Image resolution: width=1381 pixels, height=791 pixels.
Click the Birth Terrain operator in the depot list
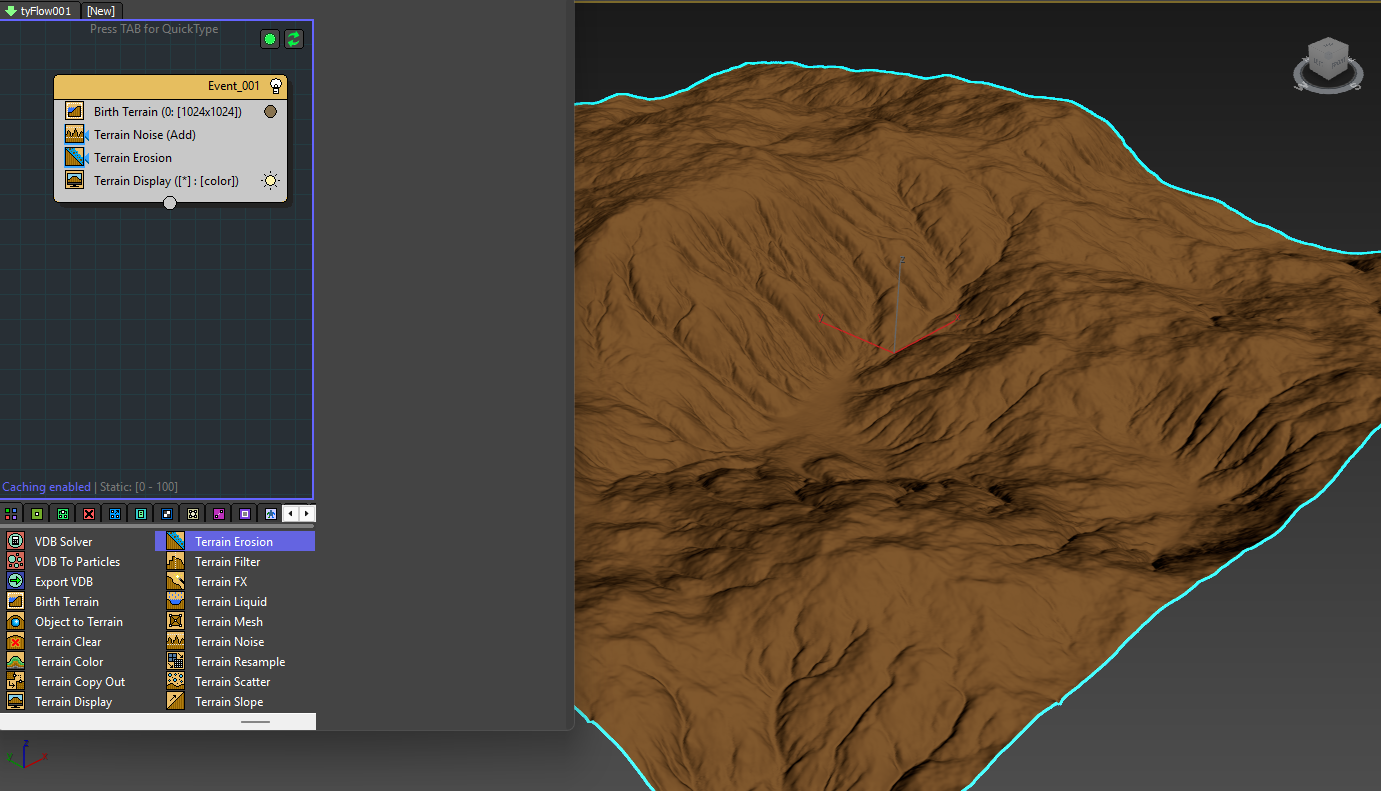coord(66,601)
